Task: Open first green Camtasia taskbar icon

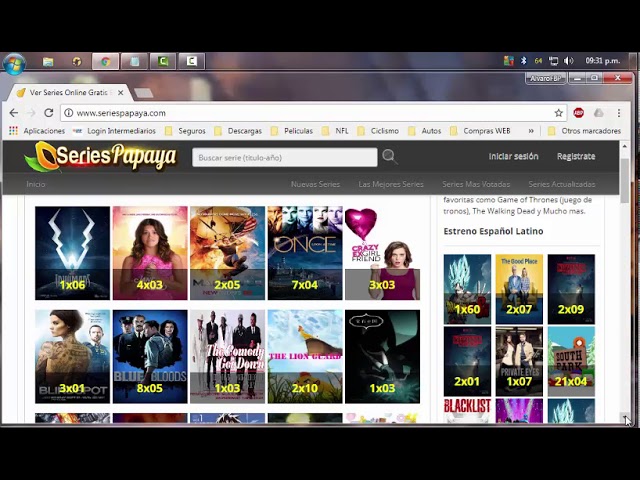Action: (x=162, y=62)
